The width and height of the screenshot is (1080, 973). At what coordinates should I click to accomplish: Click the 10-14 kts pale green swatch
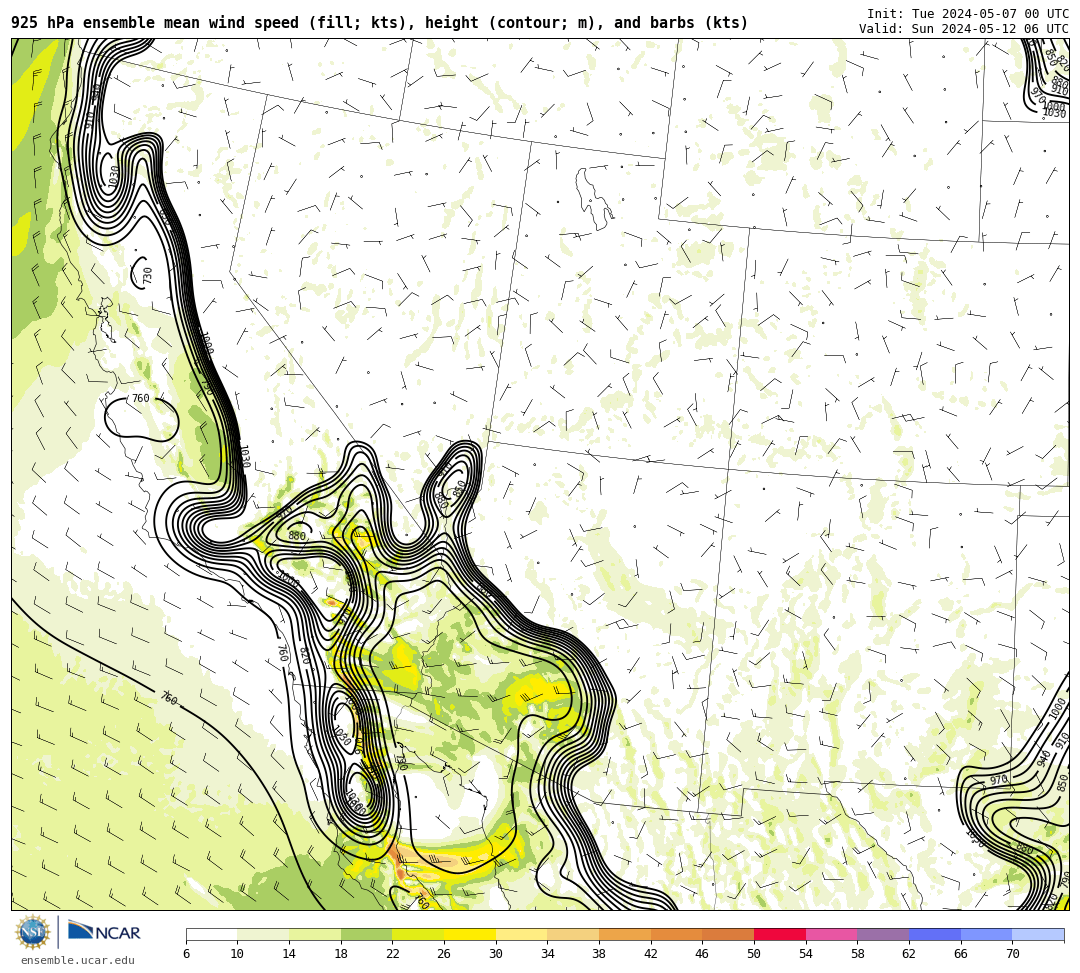(x=263, y=934)
